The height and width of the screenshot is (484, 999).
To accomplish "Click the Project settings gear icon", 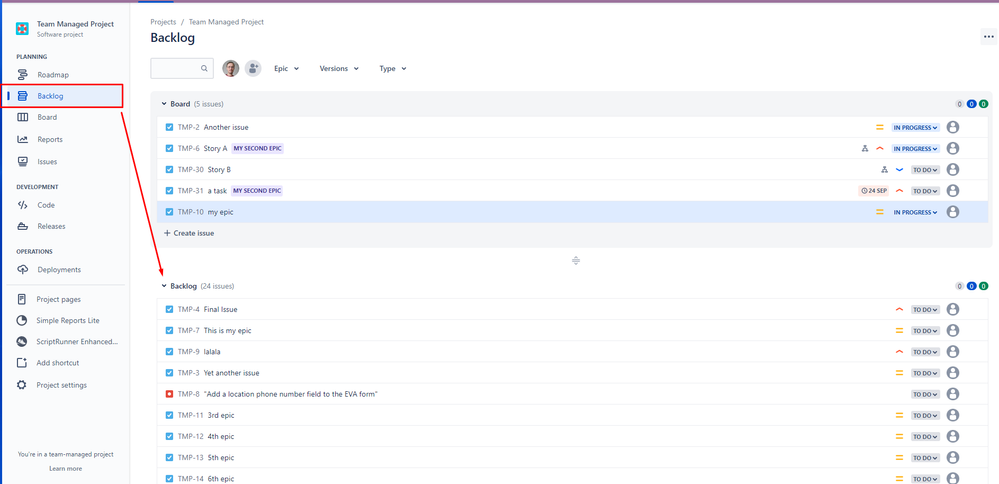I will coord(22,385).
